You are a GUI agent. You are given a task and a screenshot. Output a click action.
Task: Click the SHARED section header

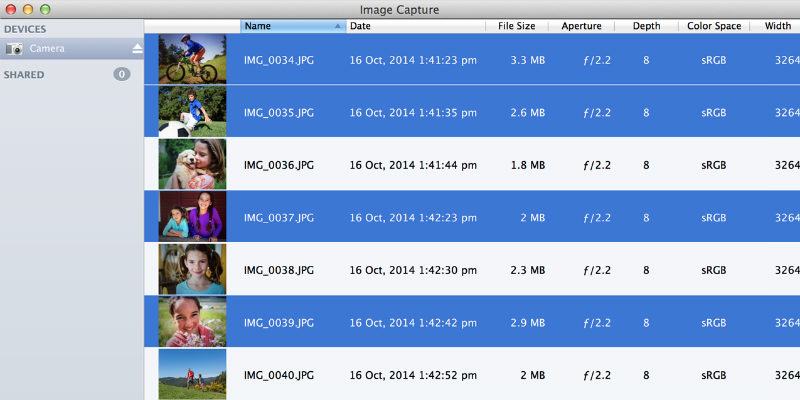(x=24, y=75)
